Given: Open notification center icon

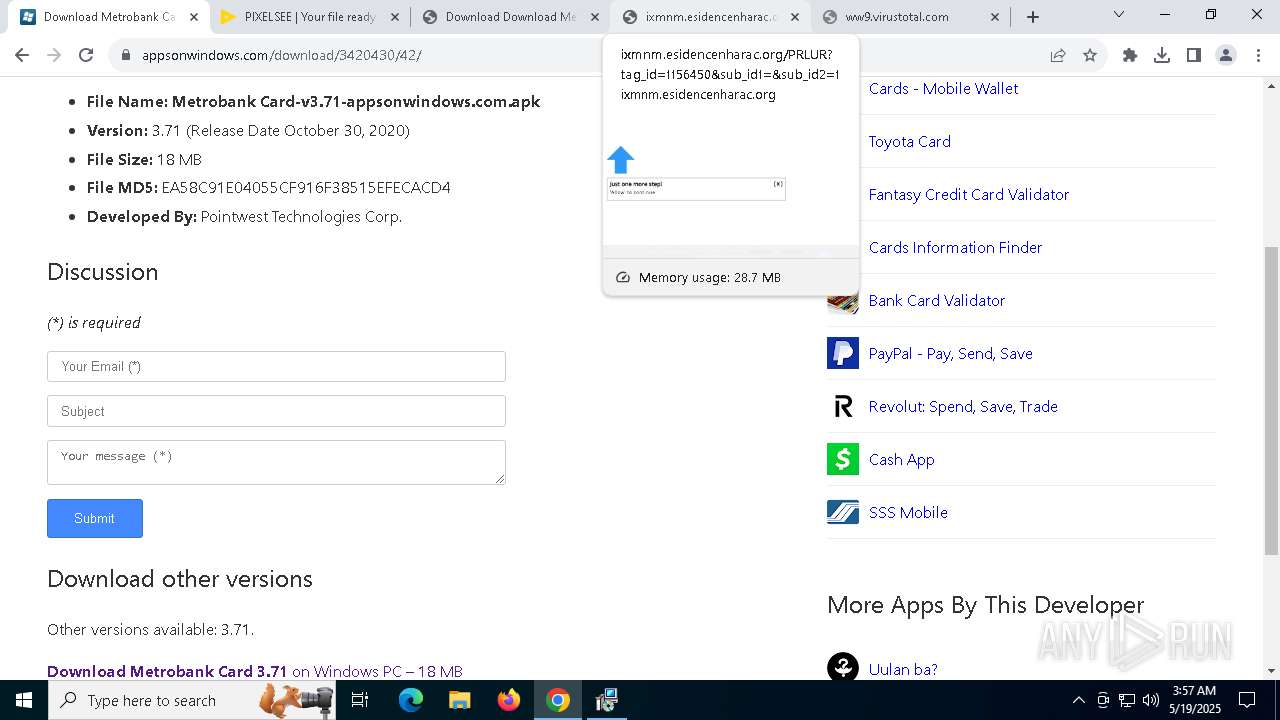Looking at the screenshot, I should [x=1248, y=700].
